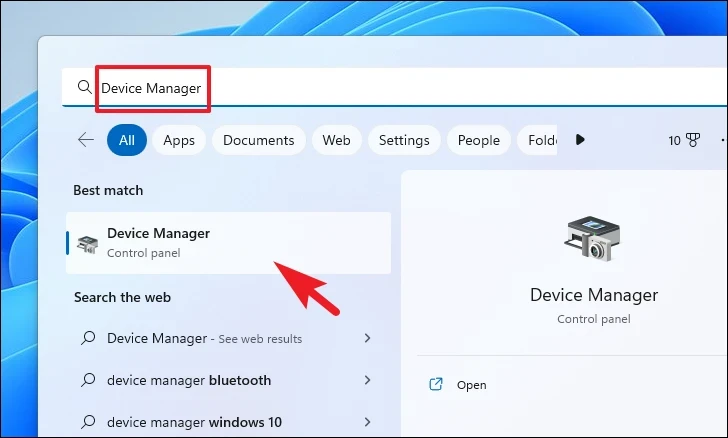Open Device Manager best match result
This screenshot has width=728, height=438.
click(228, 243)
